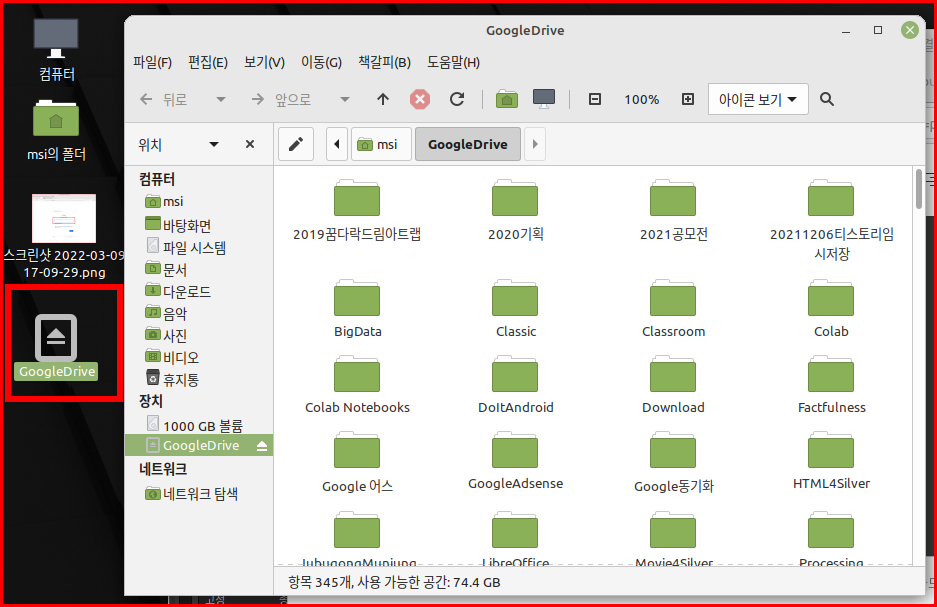Select the Colab folder
The image size is (937, 607).
tap(831, 309)
